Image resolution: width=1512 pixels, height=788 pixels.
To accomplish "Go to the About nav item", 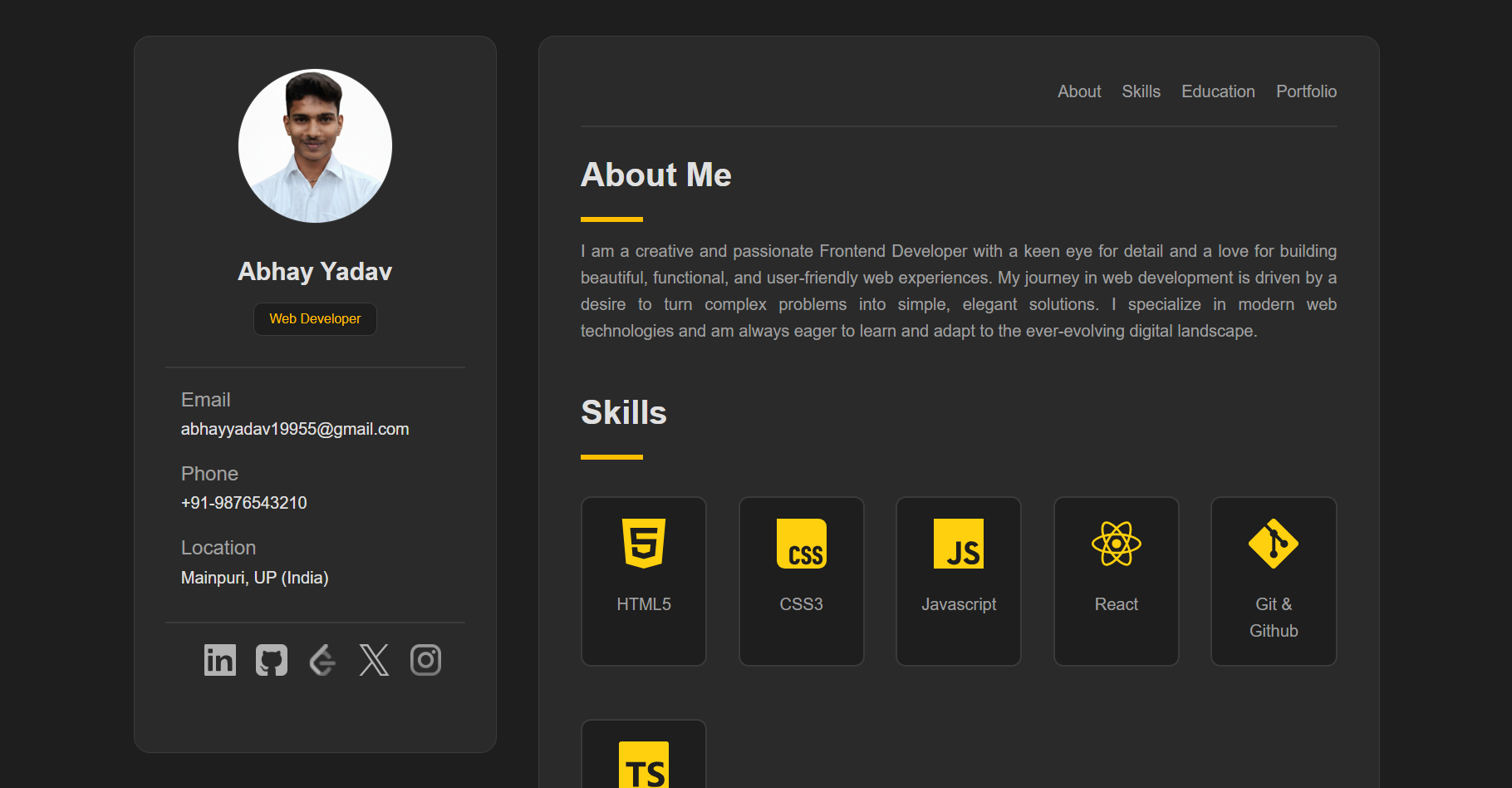I will (1079, 91).
